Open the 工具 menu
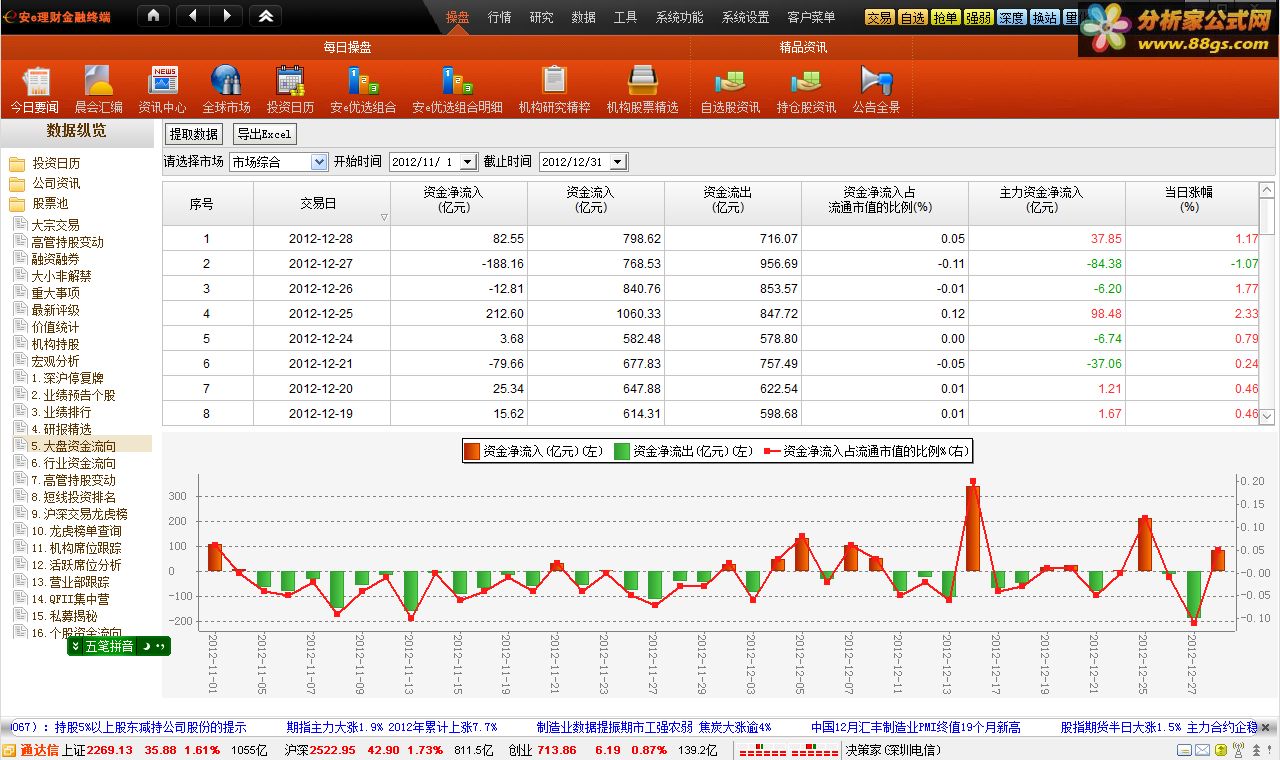Image resolution: width=1280 pixels, height=760 pixels. click(625, 17)
